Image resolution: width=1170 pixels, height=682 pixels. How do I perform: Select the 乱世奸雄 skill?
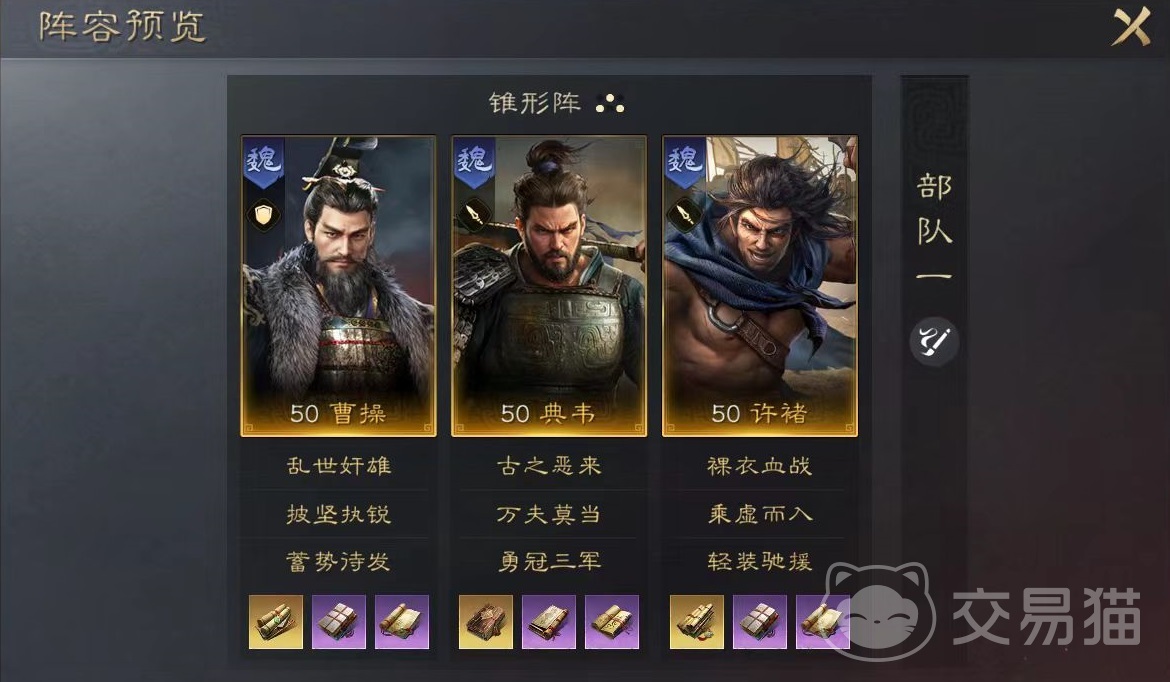[338, 466]
